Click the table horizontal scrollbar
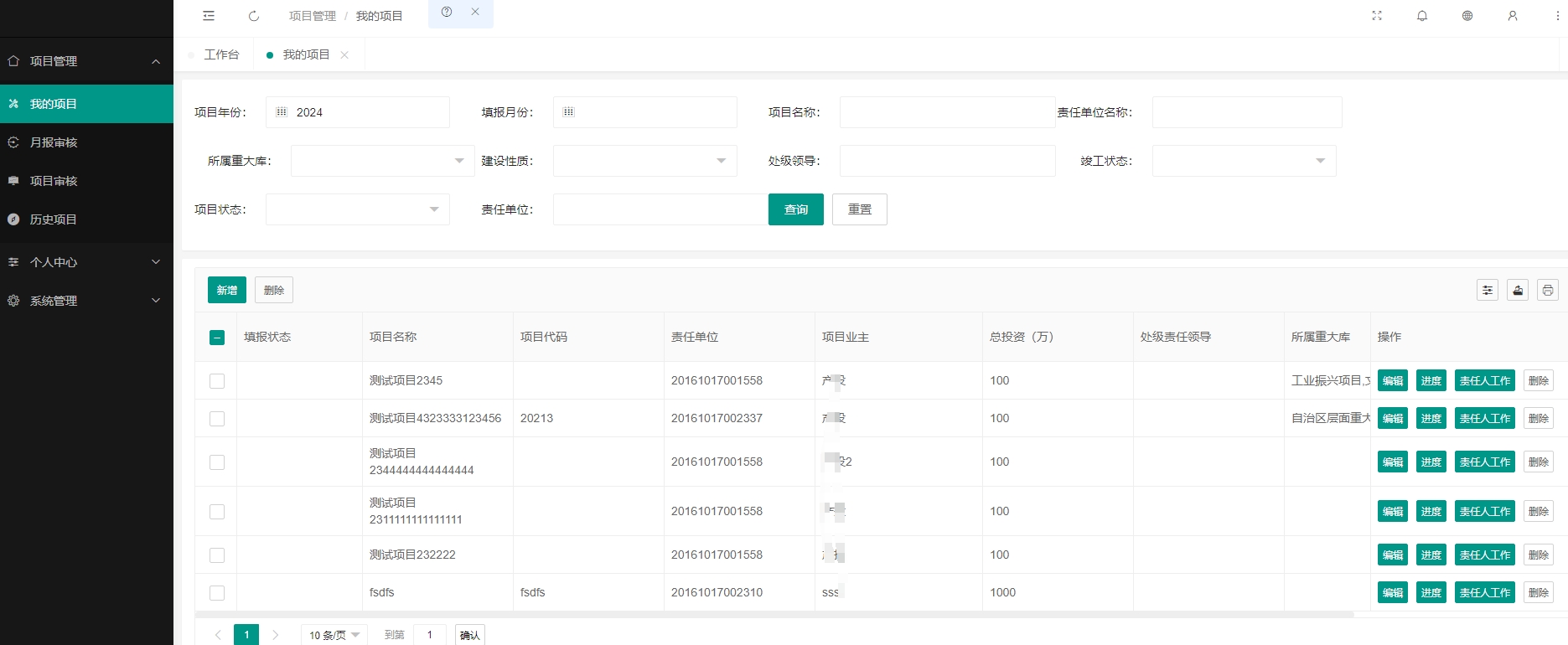The height and width of the screenshot is (645, 1568). pyautogui.click(x=774, y=614)
